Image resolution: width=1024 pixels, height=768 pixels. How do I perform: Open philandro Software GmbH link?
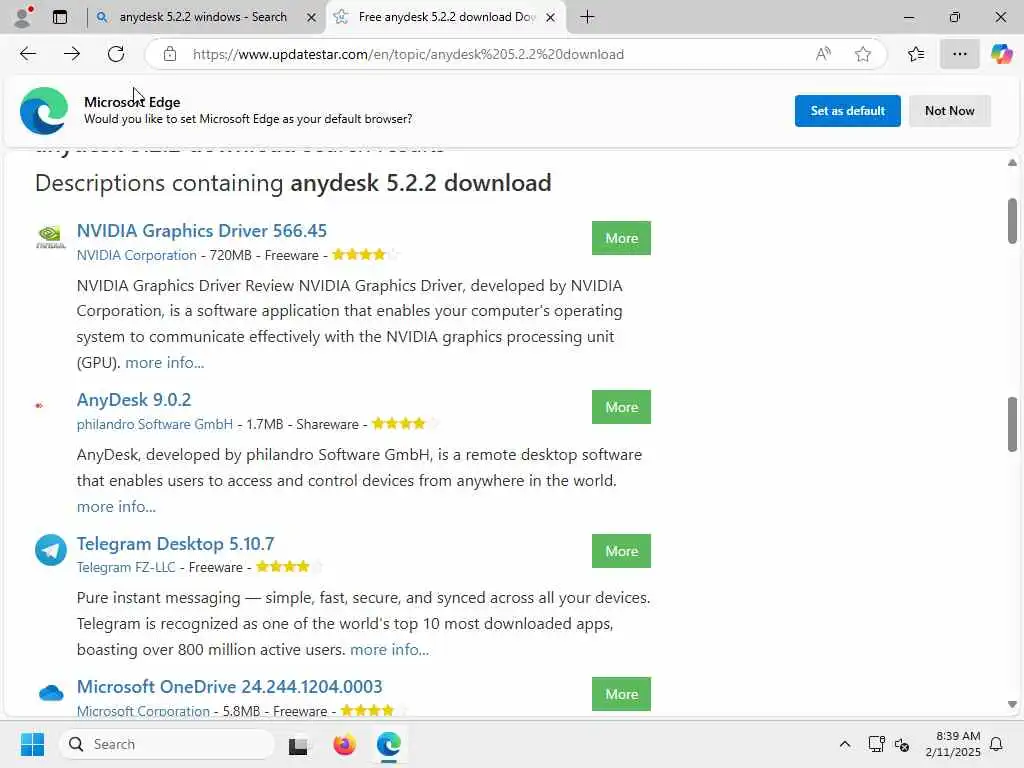coord(155,424)
